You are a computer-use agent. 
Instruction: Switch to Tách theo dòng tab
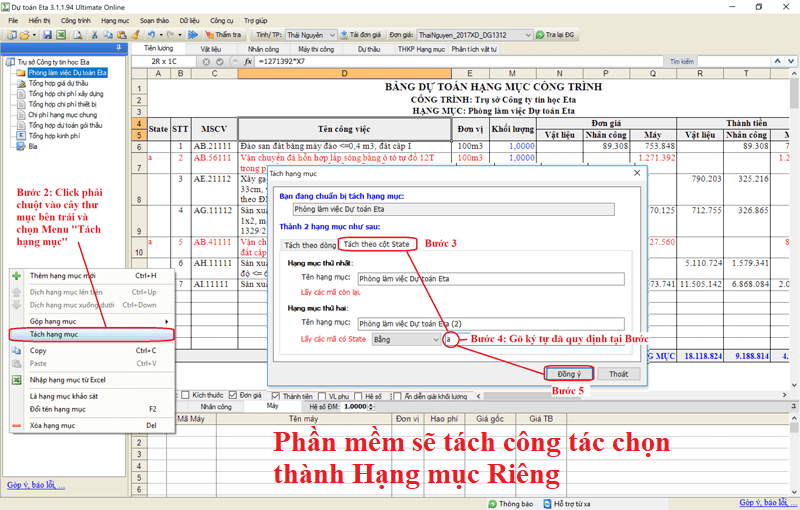click(310, 245)
